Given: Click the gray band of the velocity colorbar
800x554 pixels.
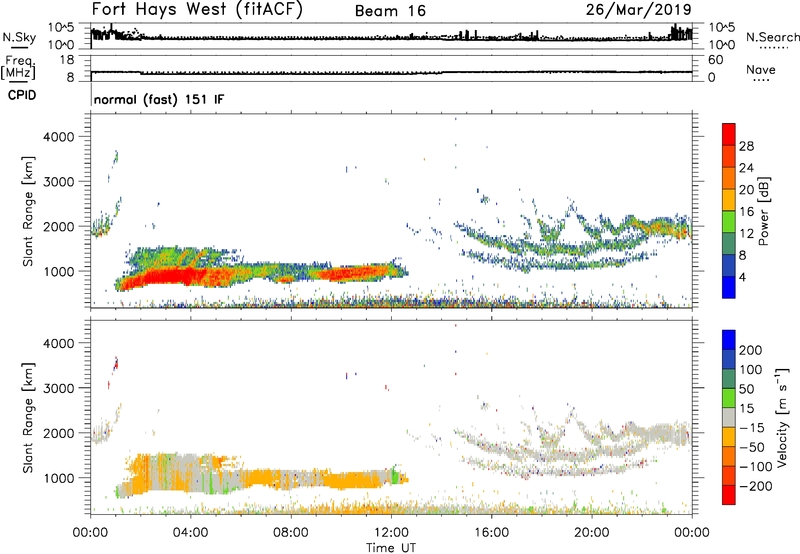Looking at the screenshot, I should 729,417.
